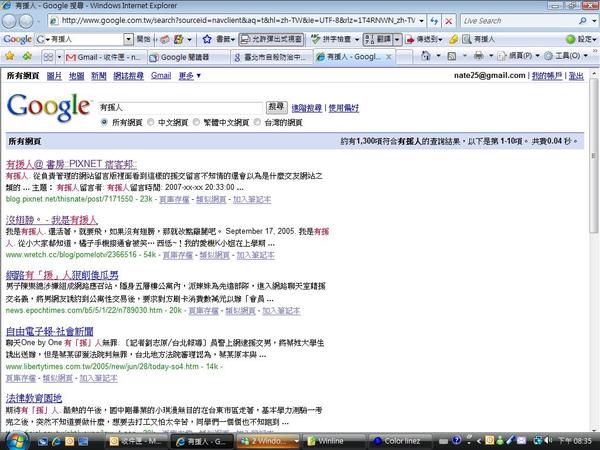Open the 圖片 link in Google navigation

(54, 76)
